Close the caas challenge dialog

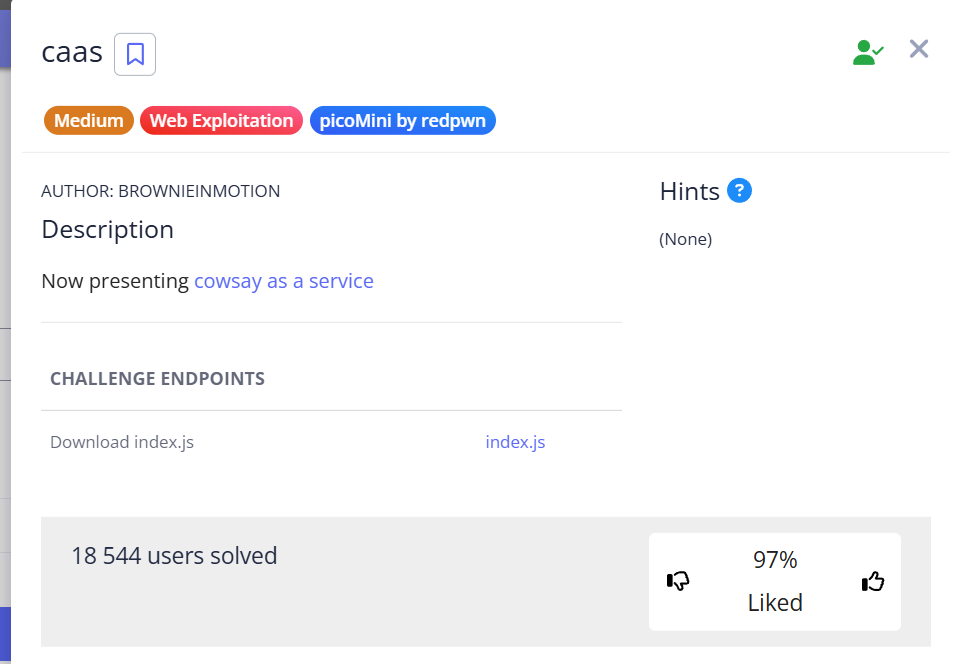[x=919, y=49]
